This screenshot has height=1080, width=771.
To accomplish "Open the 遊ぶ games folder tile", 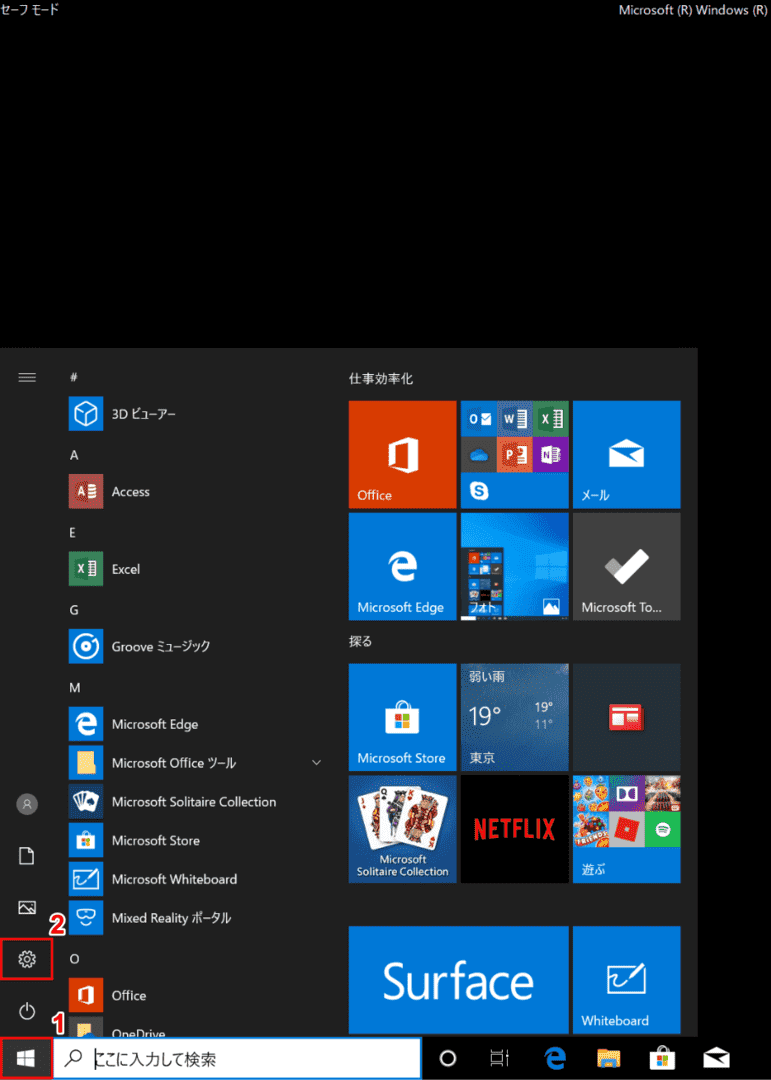I will pos(626,829).
